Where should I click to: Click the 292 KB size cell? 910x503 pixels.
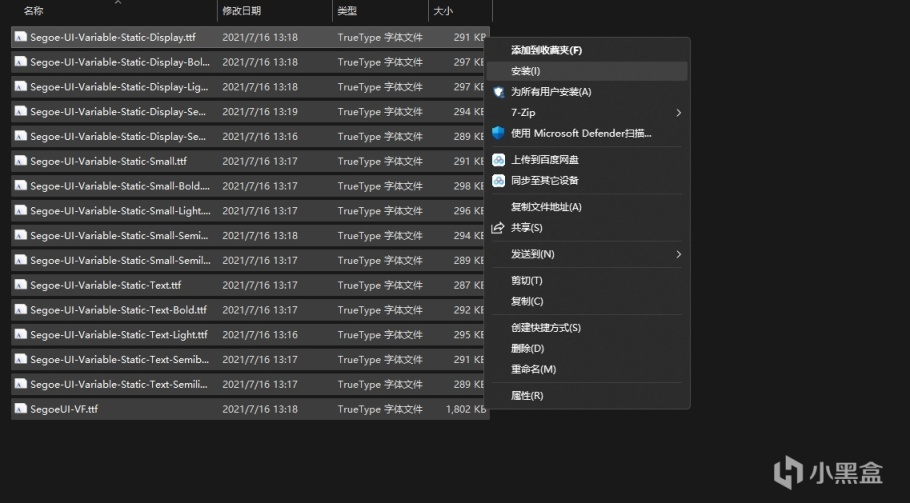click(x=470, y=310)
